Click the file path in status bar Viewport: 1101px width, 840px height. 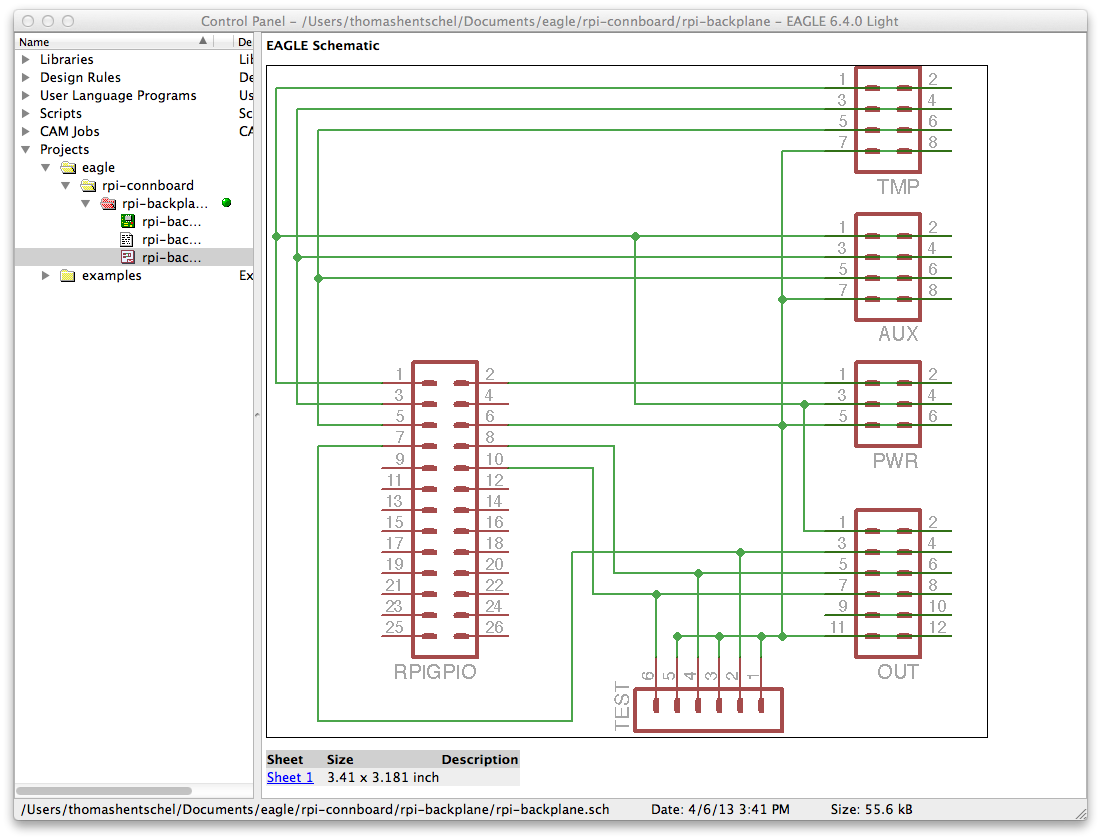315,809
